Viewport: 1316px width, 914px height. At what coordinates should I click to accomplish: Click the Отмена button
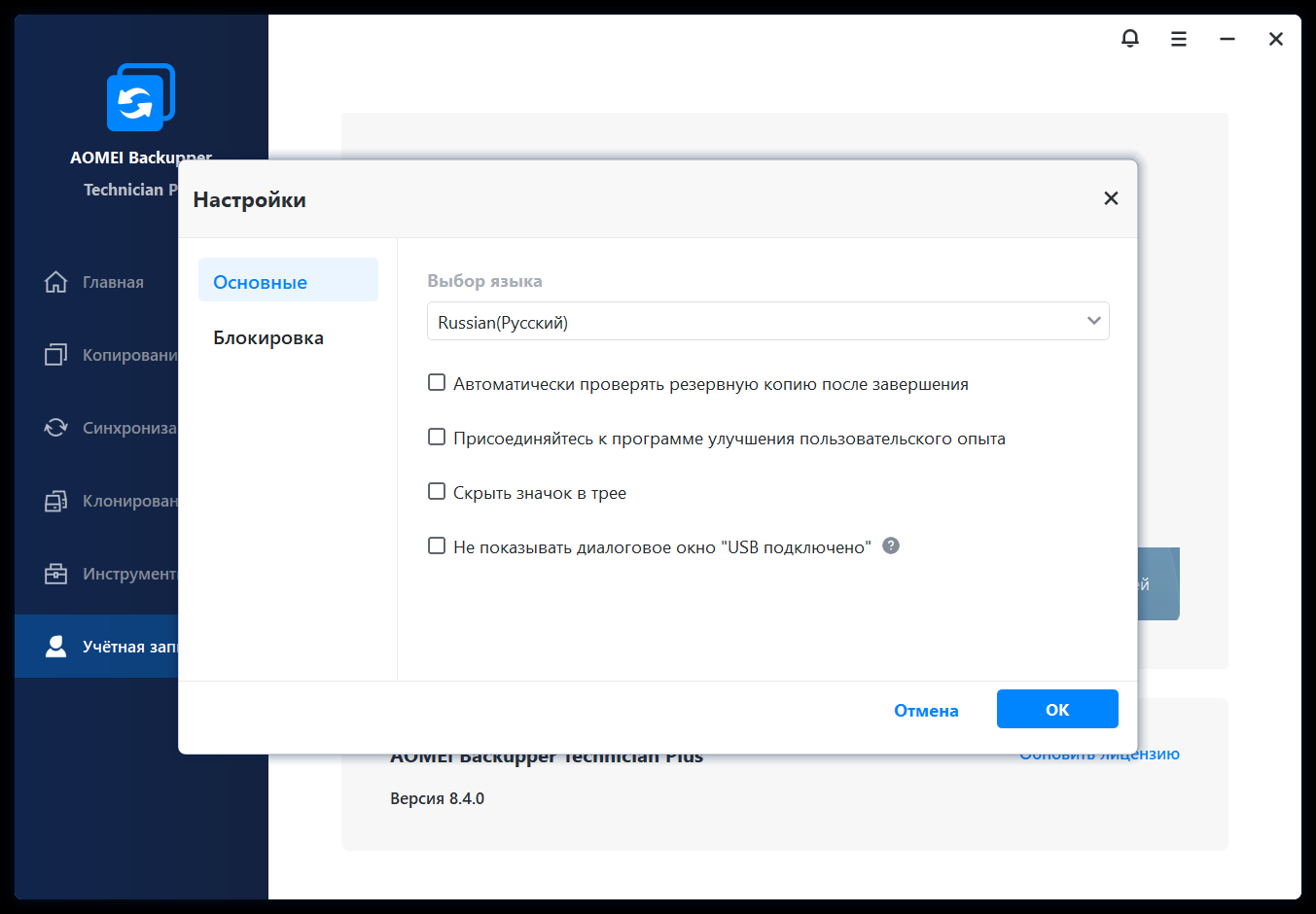pos(926,710)
